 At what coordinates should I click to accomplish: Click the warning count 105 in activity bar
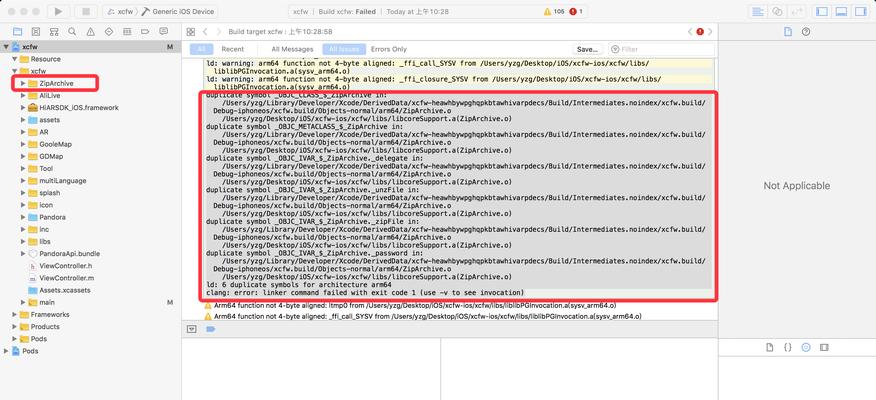554,11
